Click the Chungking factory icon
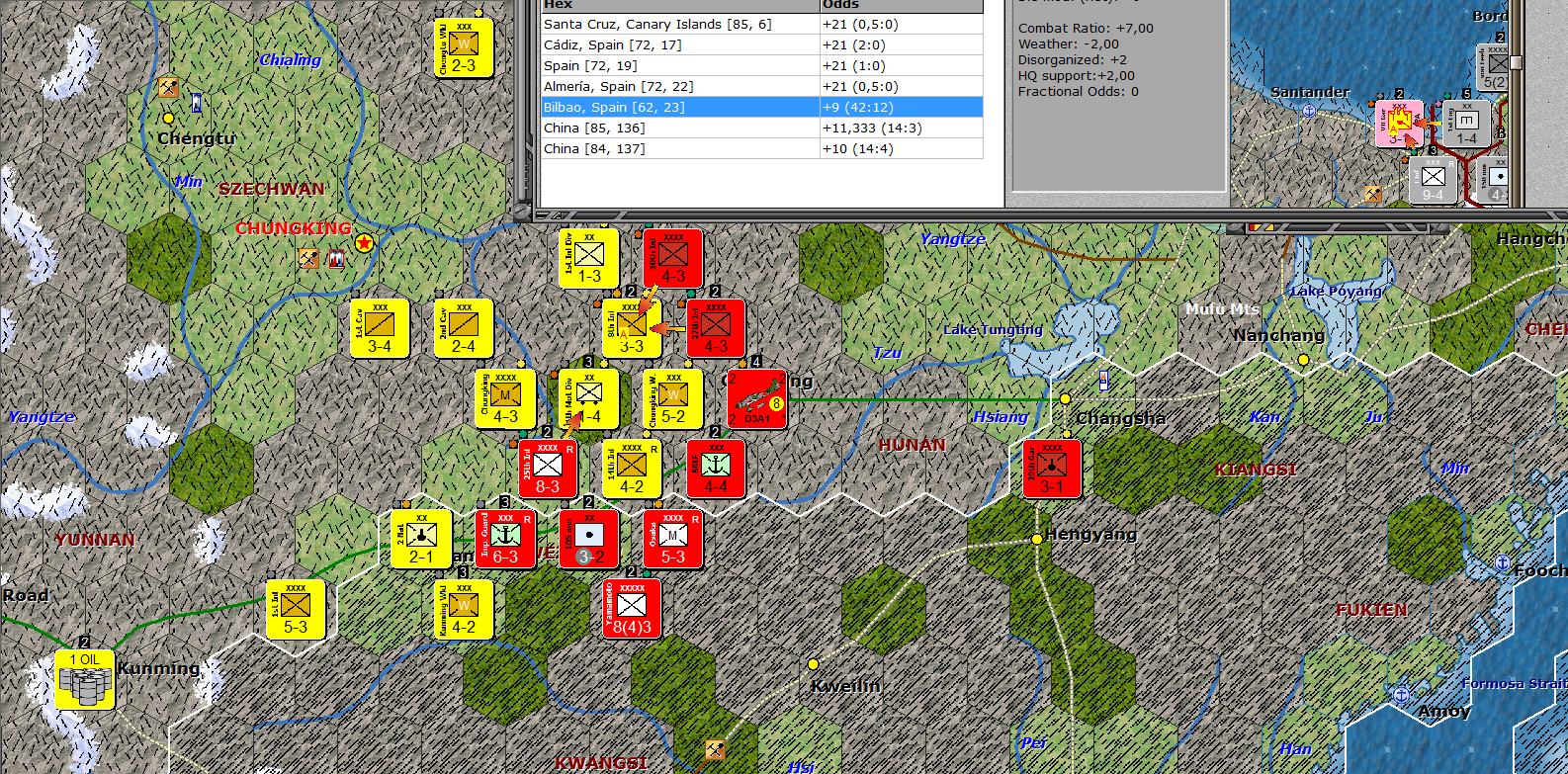The image size is (1568, 774). click(x=336, y=258)
